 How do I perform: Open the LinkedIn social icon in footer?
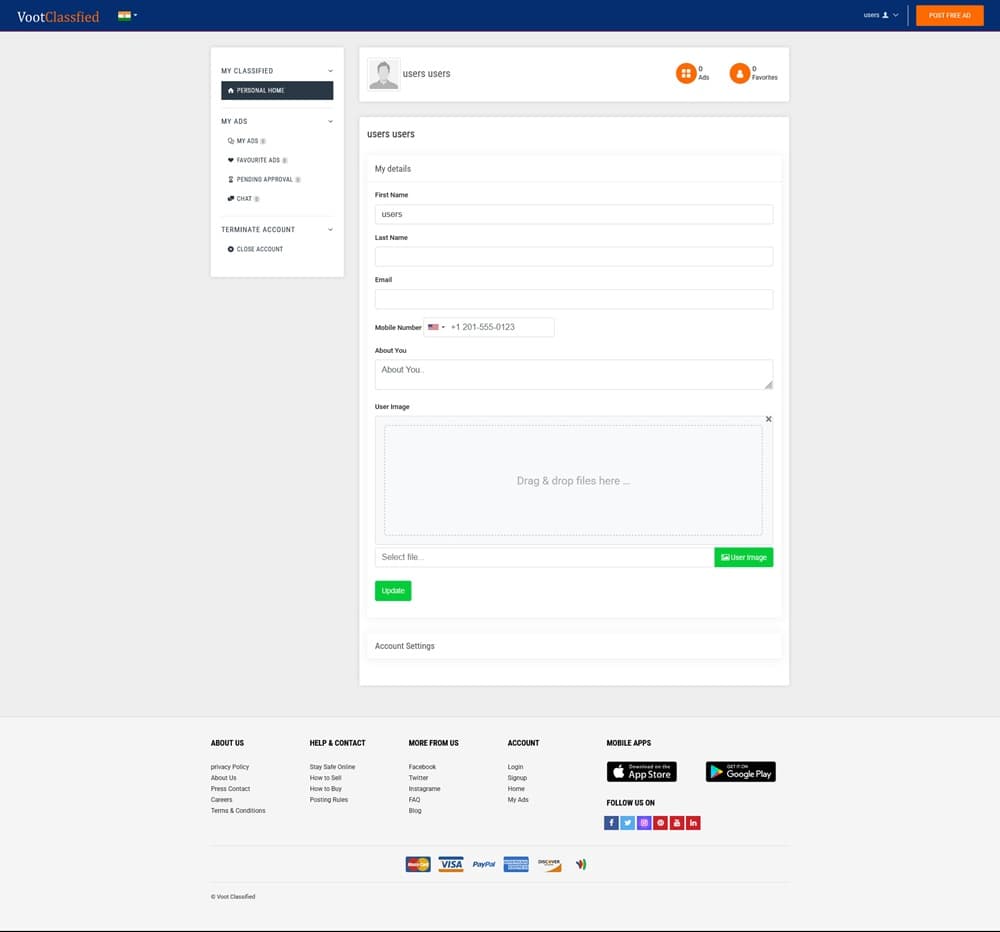click(693, 823)
